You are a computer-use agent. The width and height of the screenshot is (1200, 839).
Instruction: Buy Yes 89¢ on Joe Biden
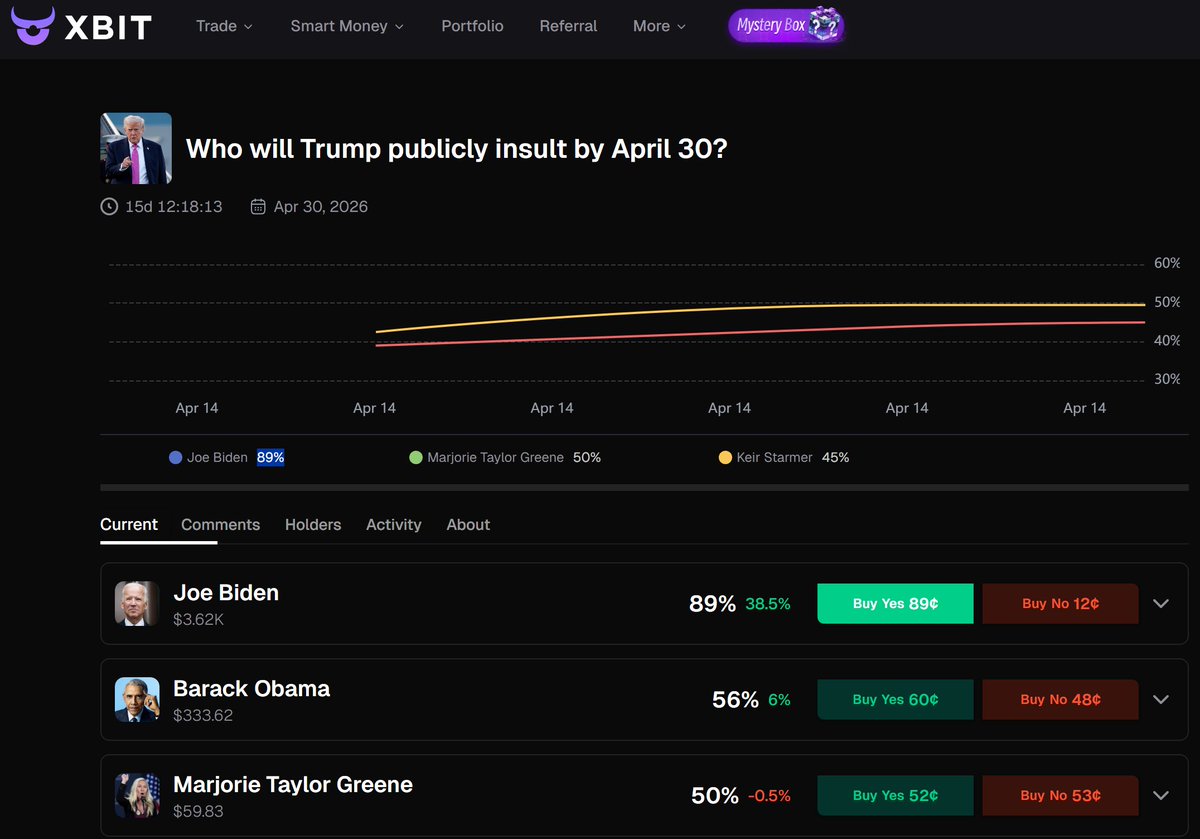pyautogui.click(x=895, y=603)
